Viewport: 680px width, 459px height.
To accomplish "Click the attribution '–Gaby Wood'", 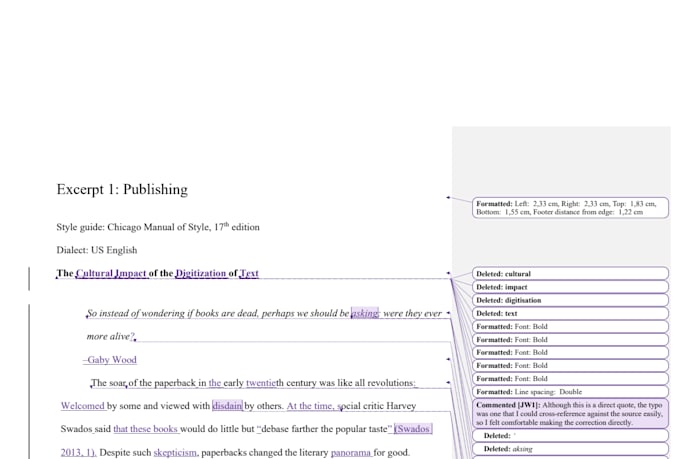I will [x=110, y=360].
